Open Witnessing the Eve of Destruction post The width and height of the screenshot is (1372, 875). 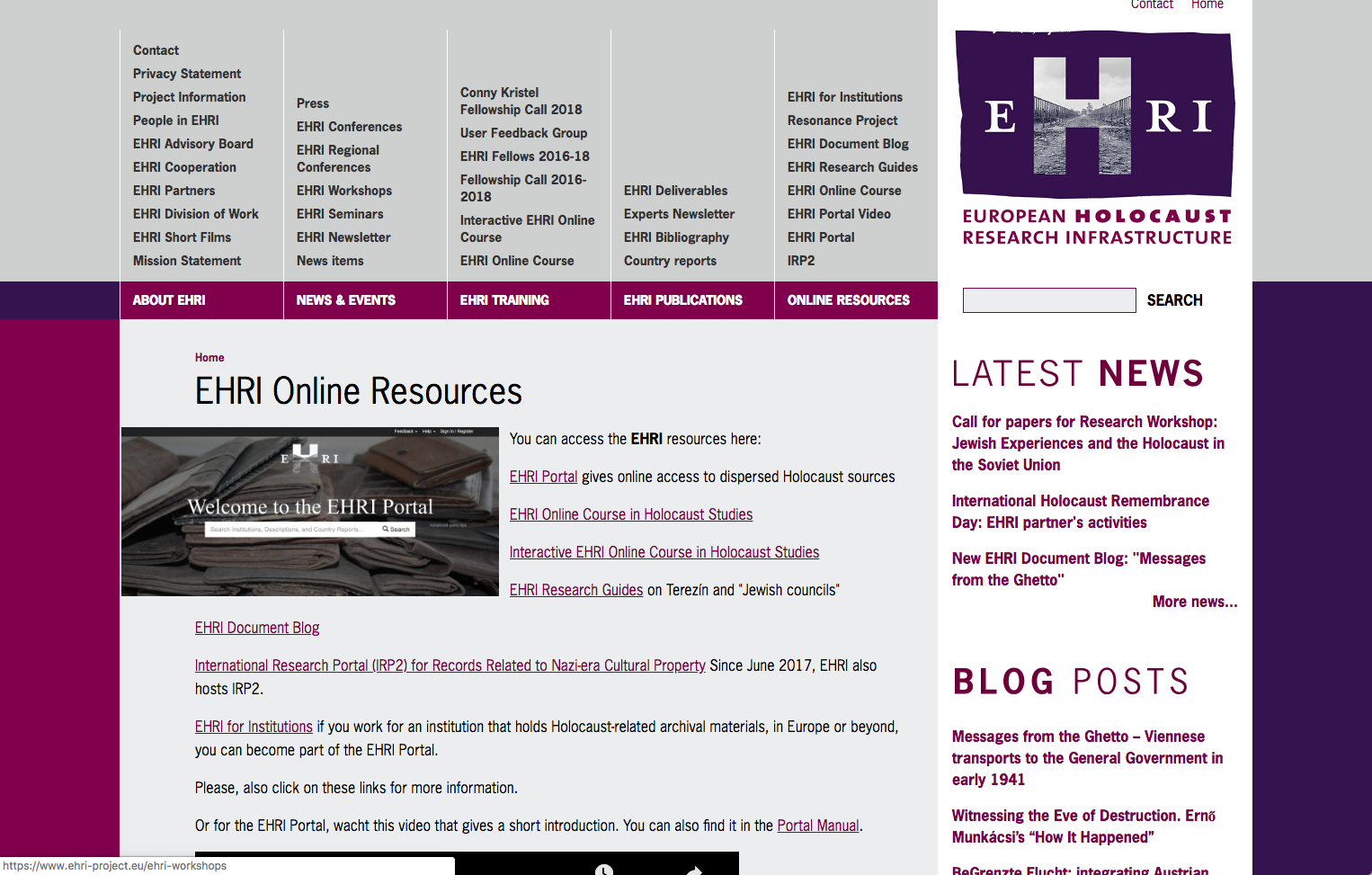1084,826
